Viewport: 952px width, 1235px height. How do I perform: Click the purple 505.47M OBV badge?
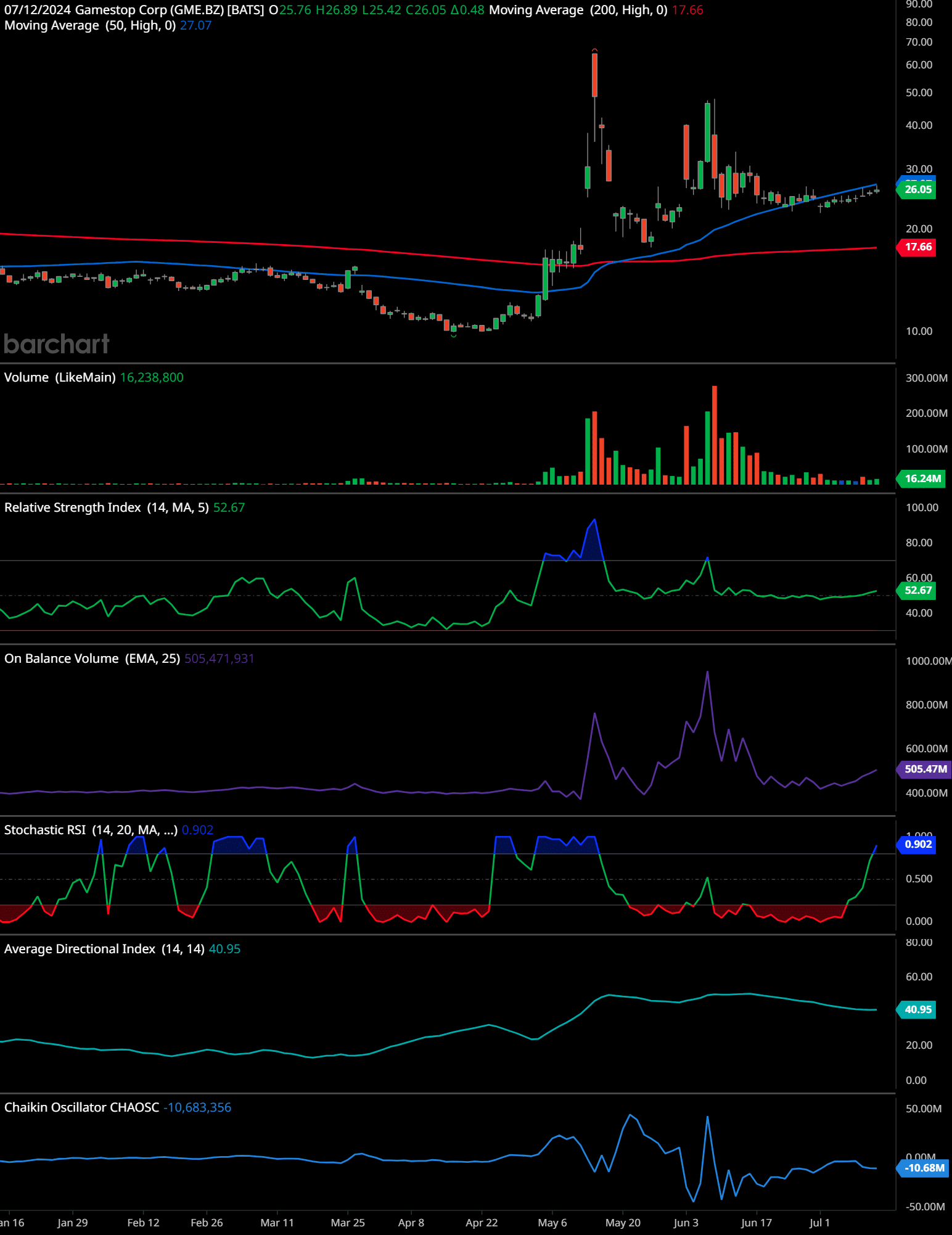pos(924,769)
